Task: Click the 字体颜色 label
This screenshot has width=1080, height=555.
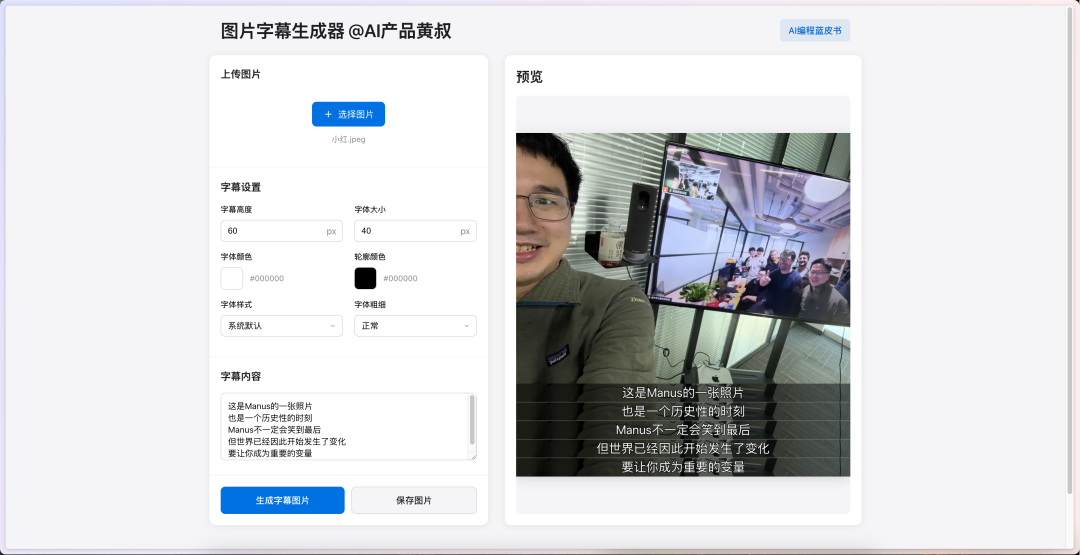Action: click(236, 257)
